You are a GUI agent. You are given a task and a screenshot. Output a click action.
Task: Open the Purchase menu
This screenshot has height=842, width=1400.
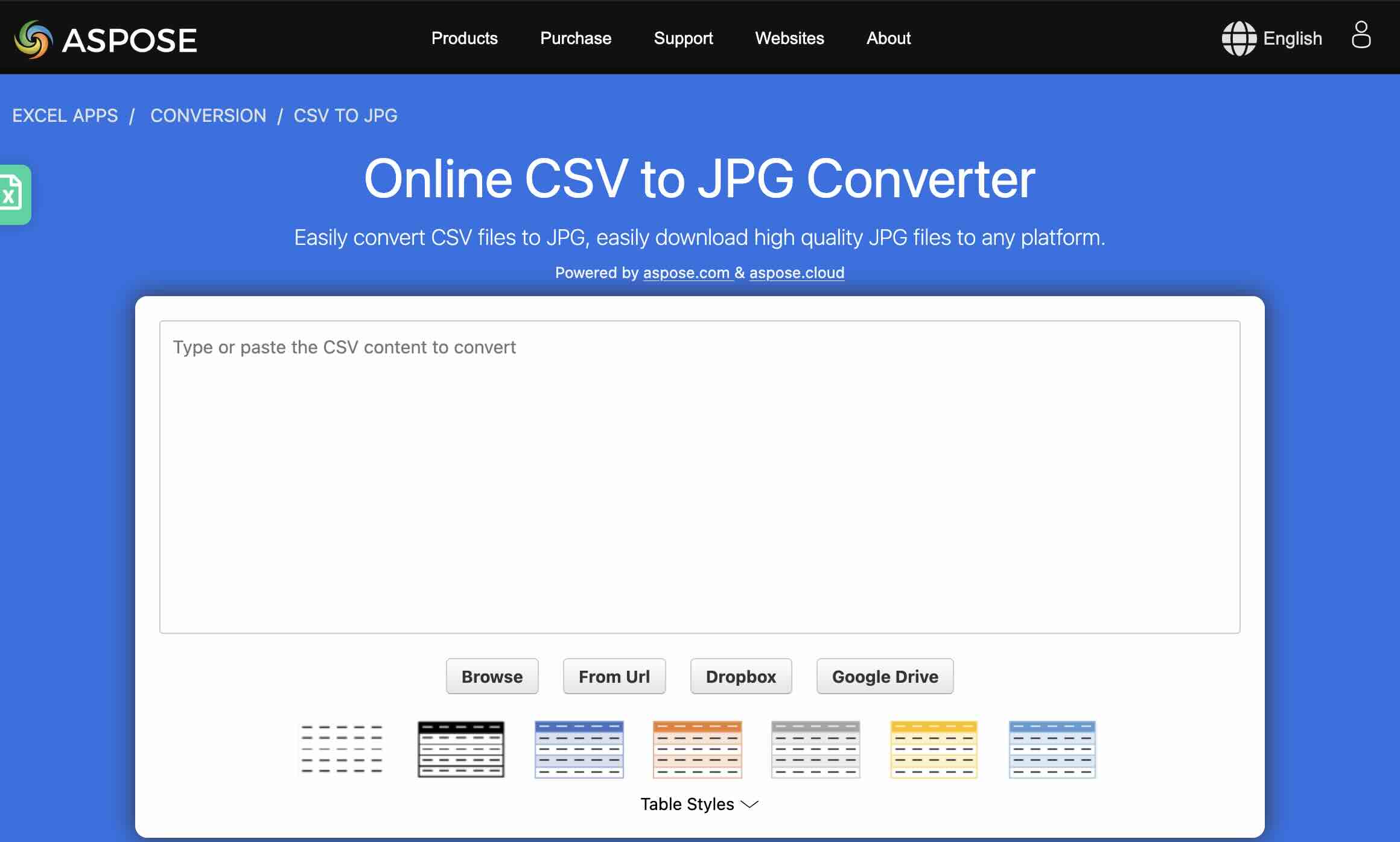[x=576, y=39]
